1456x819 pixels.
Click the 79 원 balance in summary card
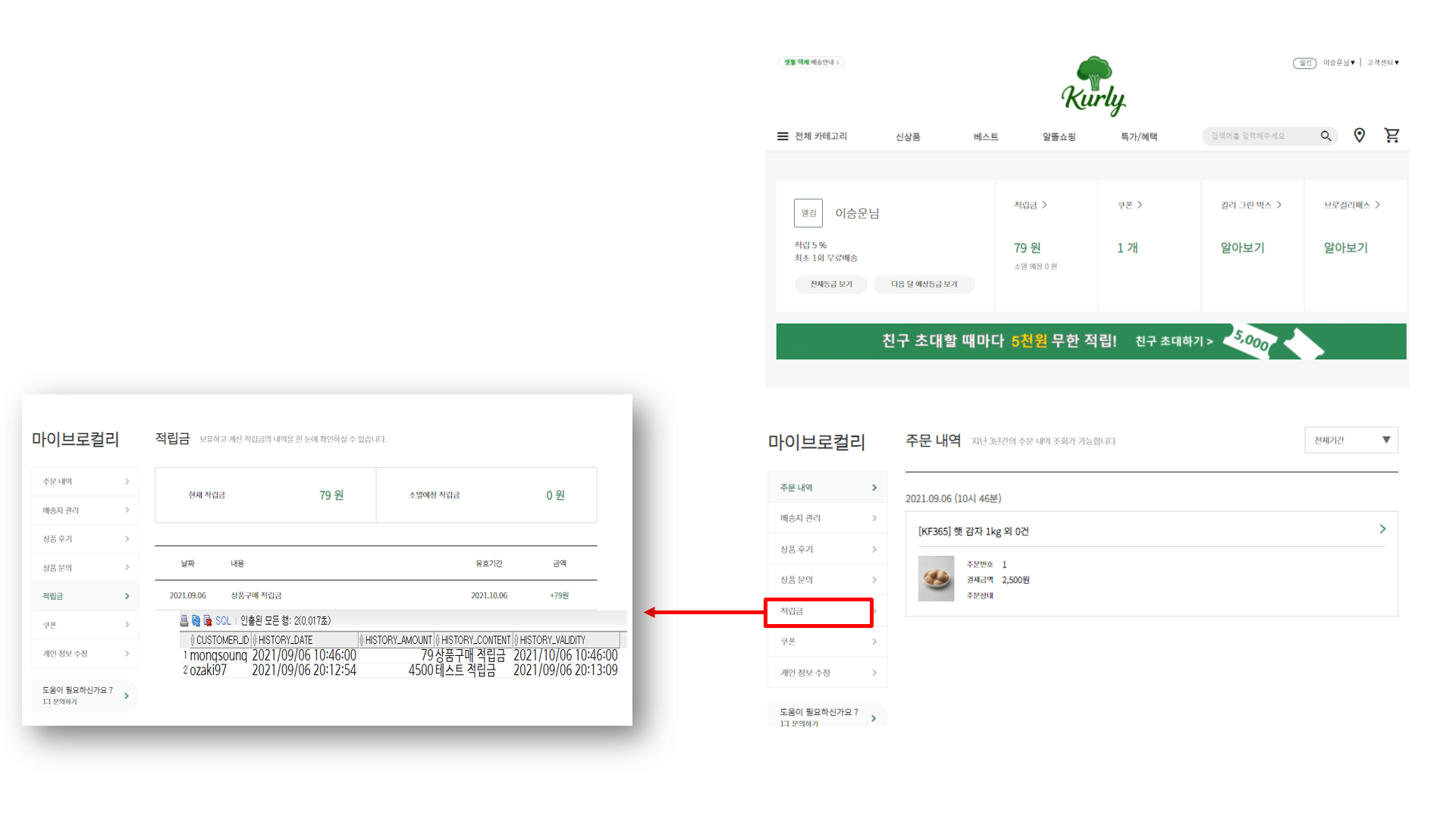(1027, 248)
